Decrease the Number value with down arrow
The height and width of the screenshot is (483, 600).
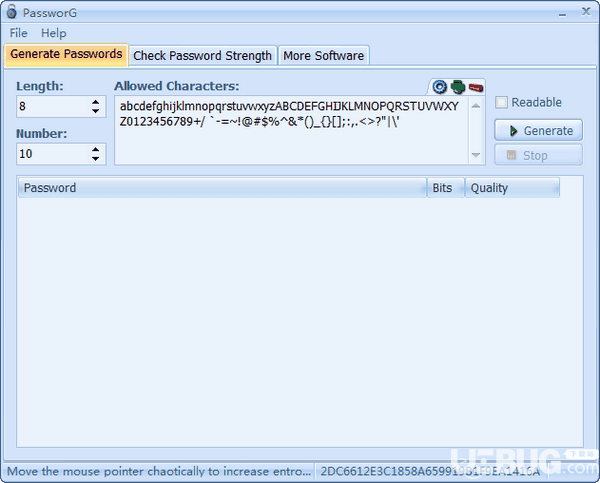[x=96, y=158]
